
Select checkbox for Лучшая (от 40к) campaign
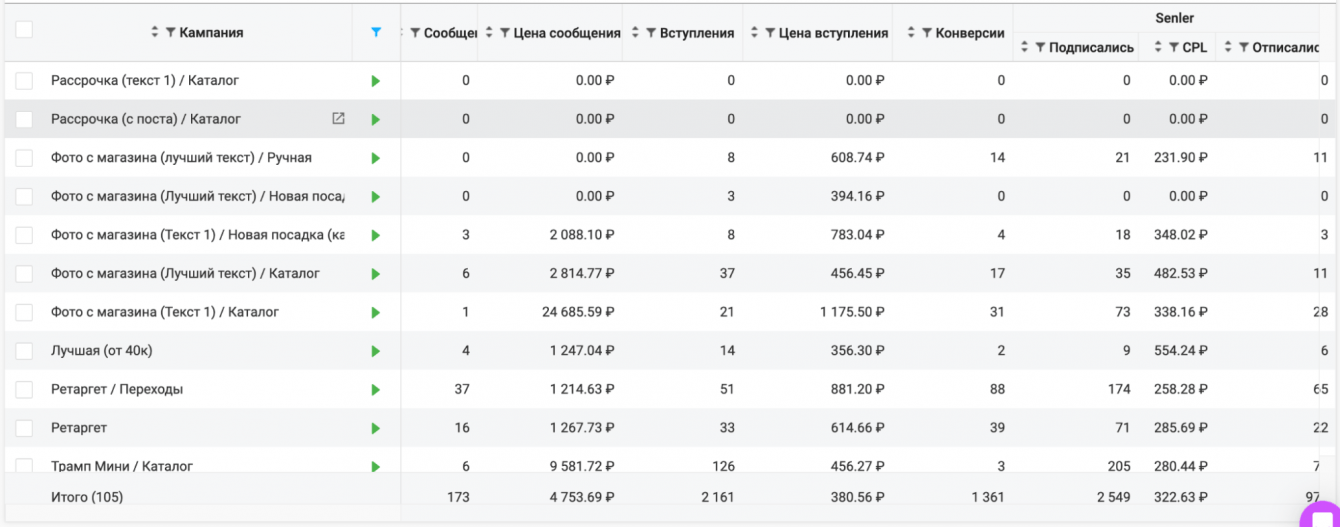tap(24, 351)
